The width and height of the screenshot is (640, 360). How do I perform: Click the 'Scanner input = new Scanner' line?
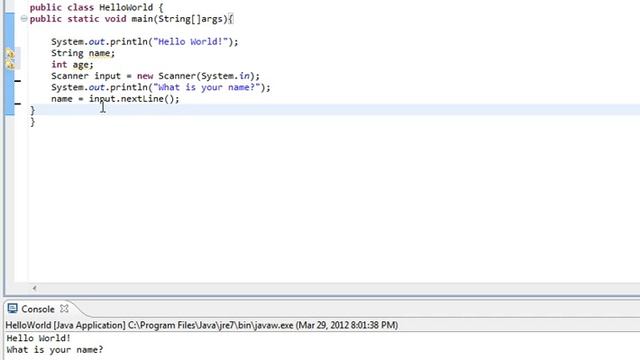click(155, 76)
